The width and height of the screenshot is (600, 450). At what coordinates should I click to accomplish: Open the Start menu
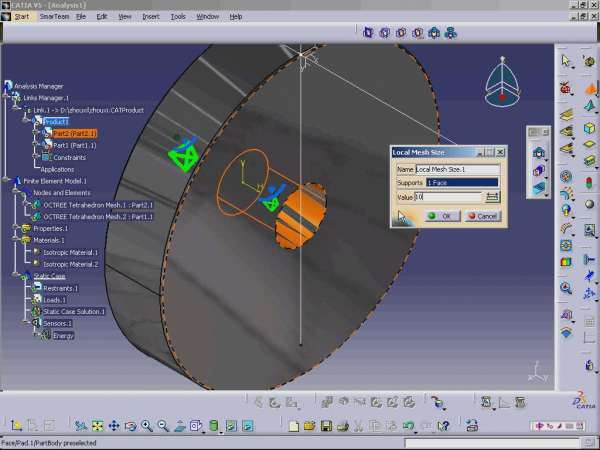click(x=22, y=16)
